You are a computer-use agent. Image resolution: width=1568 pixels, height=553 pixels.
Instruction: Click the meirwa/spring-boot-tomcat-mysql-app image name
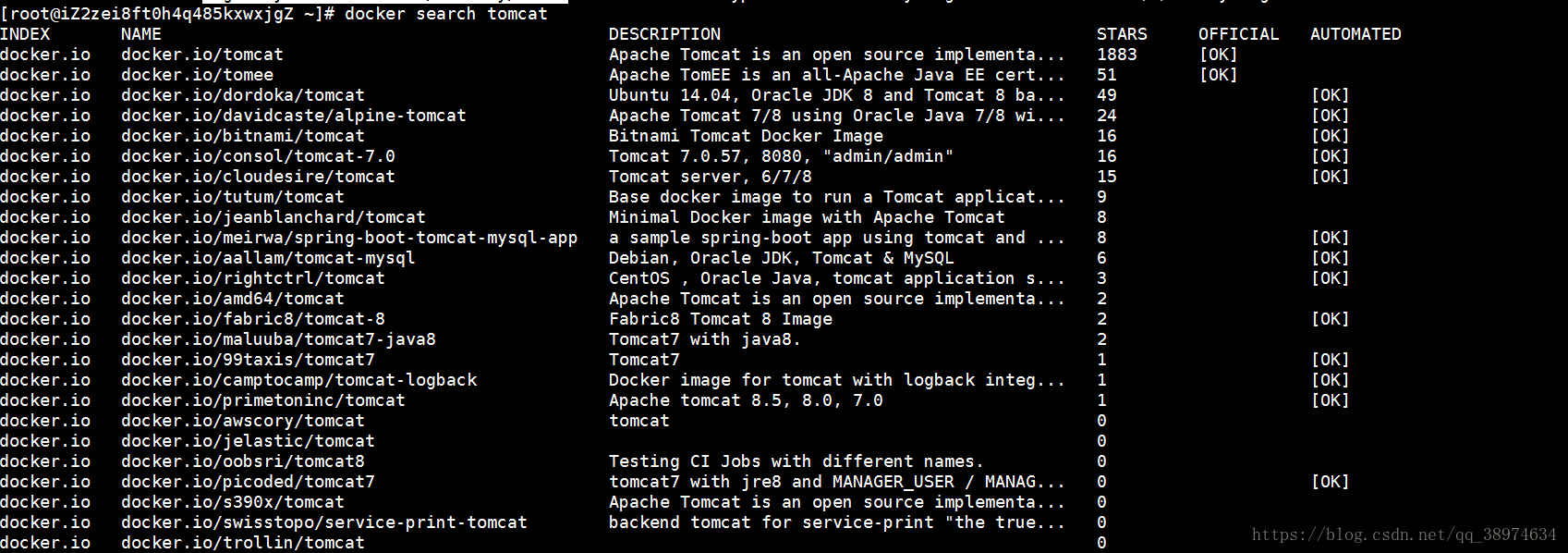pyautogui.click(x=349, y=238)
